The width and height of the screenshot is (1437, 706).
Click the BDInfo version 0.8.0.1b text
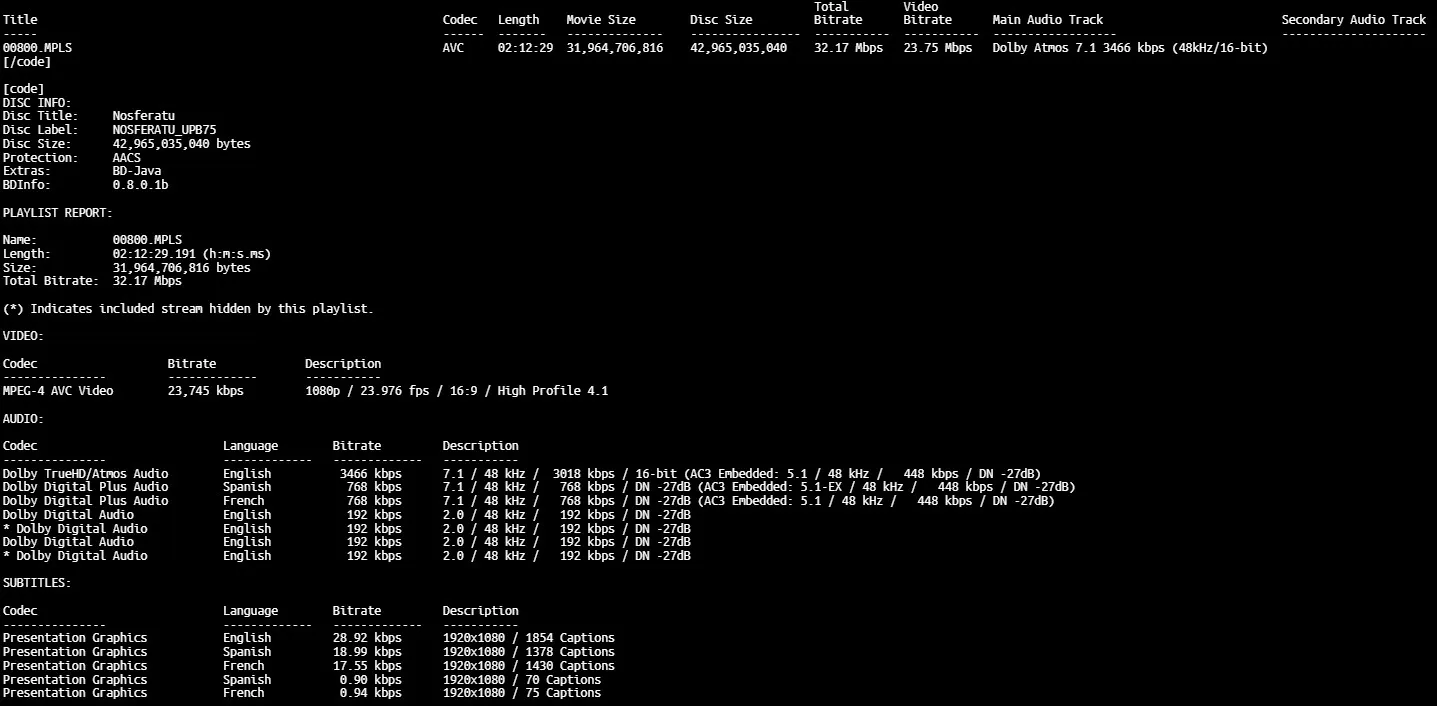tap(140, 185)
